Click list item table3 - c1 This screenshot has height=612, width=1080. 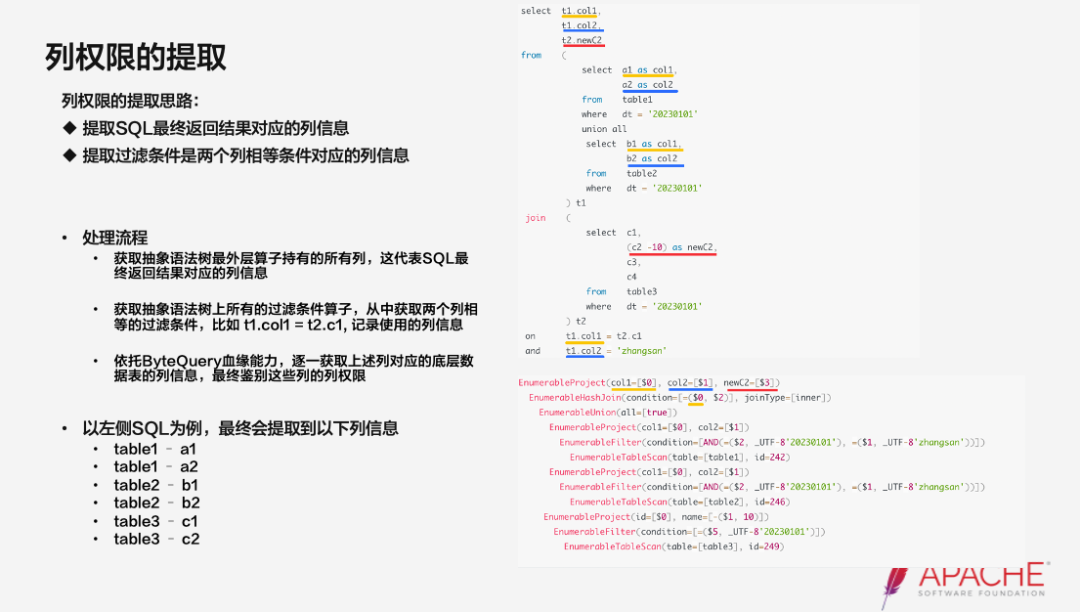[x=156, y=521]
